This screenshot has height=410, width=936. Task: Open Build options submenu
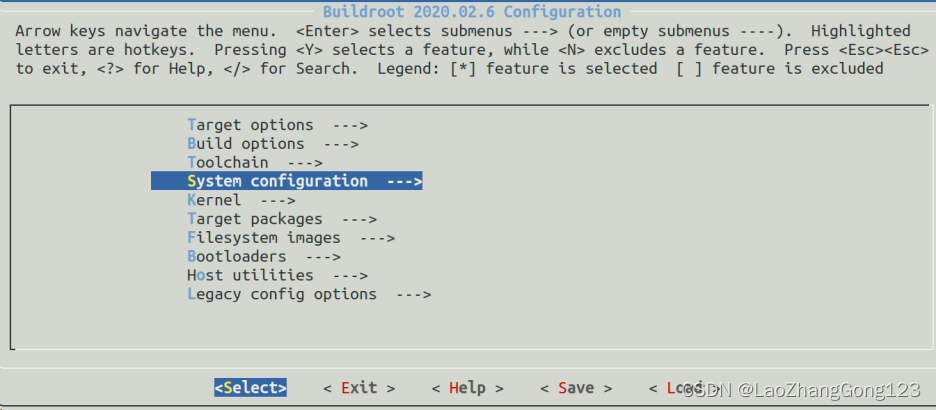pyautogui.click(x=273, y=144)
